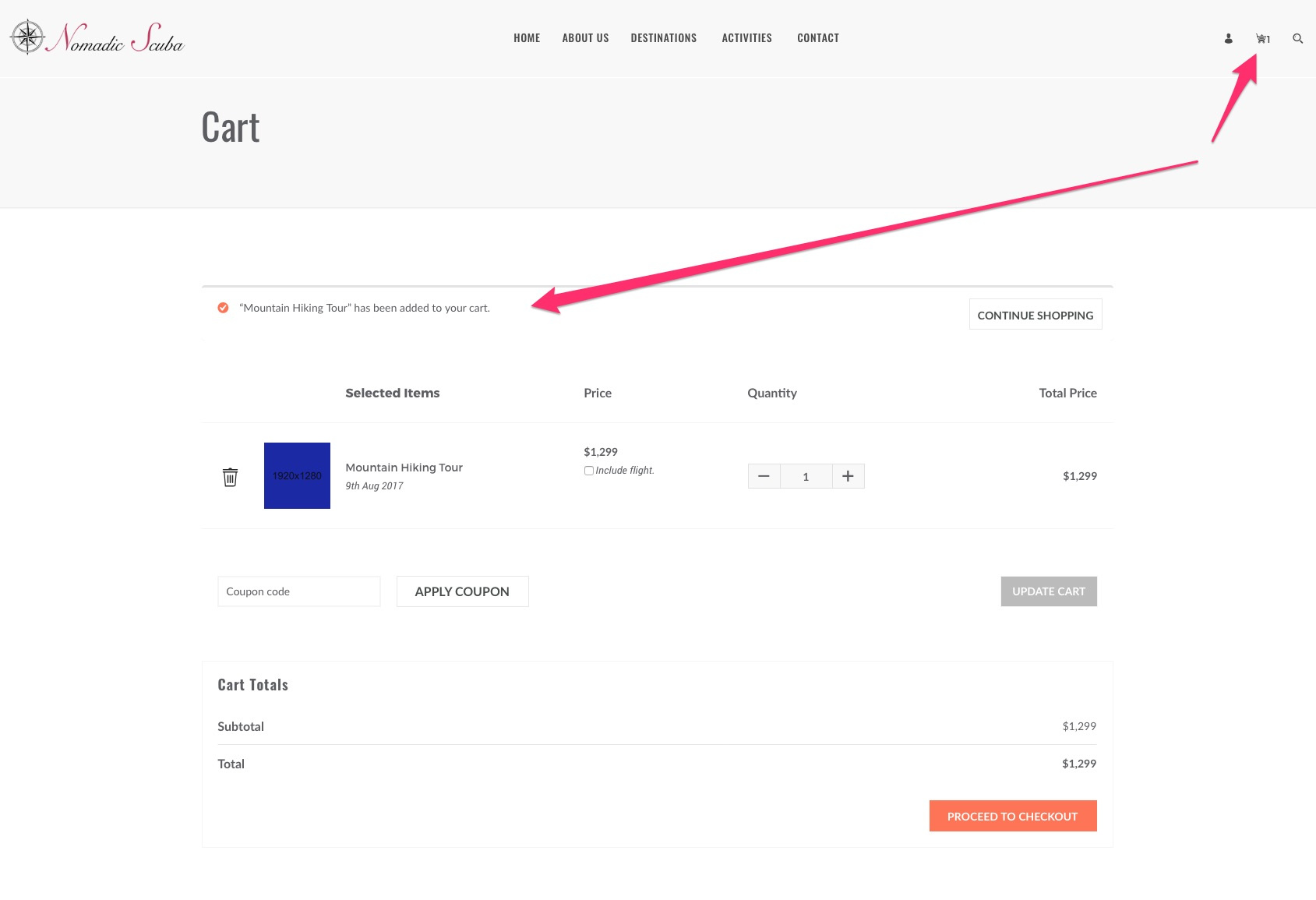Focus the Coupon code input field
This screenshot has height=900, width=1316.
click(x=299, y=591)
